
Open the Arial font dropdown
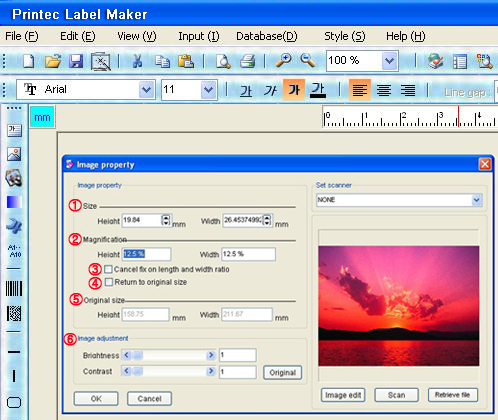tap(146, 89)
